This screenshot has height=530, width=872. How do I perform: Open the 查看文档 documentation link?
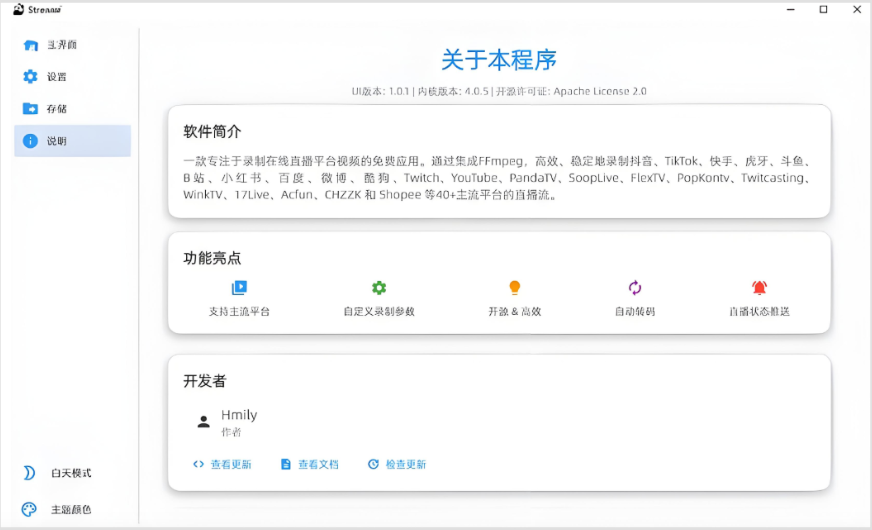[x=310, y=464]
